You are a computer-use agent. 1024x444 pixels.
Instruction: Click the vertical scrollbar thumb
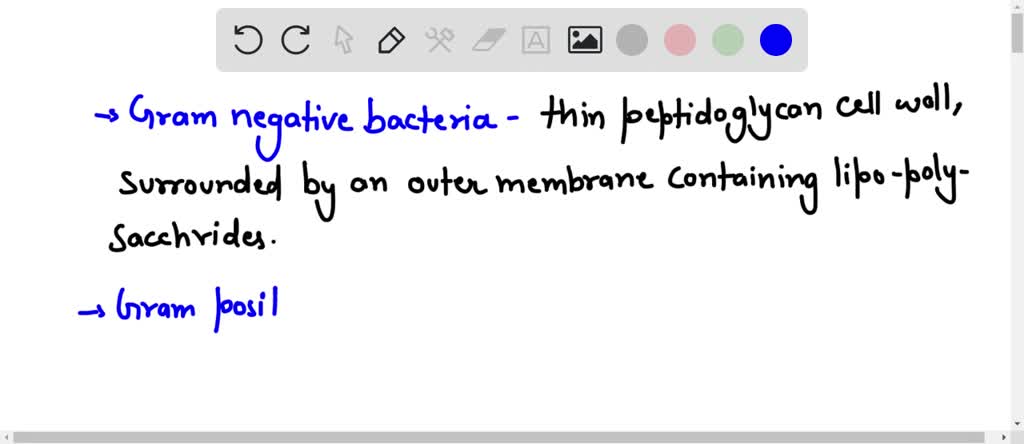click(1017, 33)
